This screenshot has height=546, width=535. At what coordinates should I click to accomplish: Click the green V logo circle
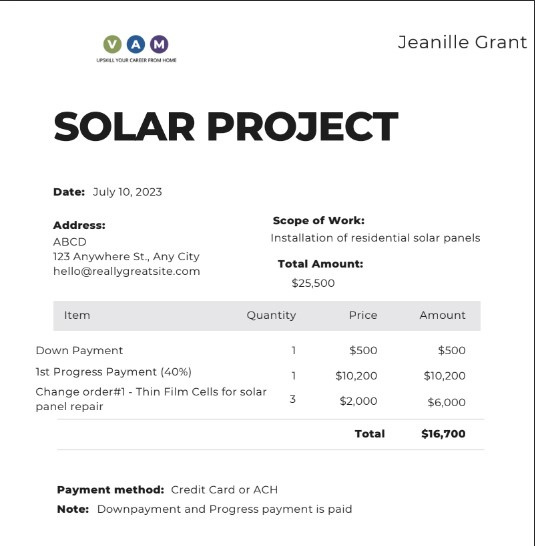point(112,44)
